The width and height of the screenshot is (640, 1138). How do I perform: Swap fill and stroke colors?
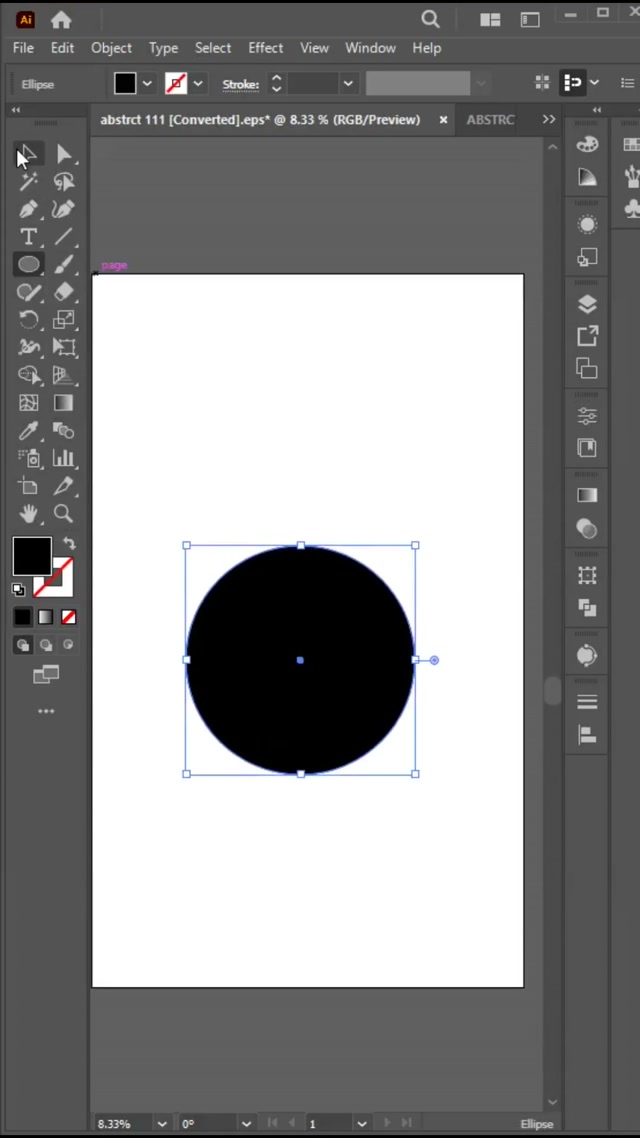point(69,543)
